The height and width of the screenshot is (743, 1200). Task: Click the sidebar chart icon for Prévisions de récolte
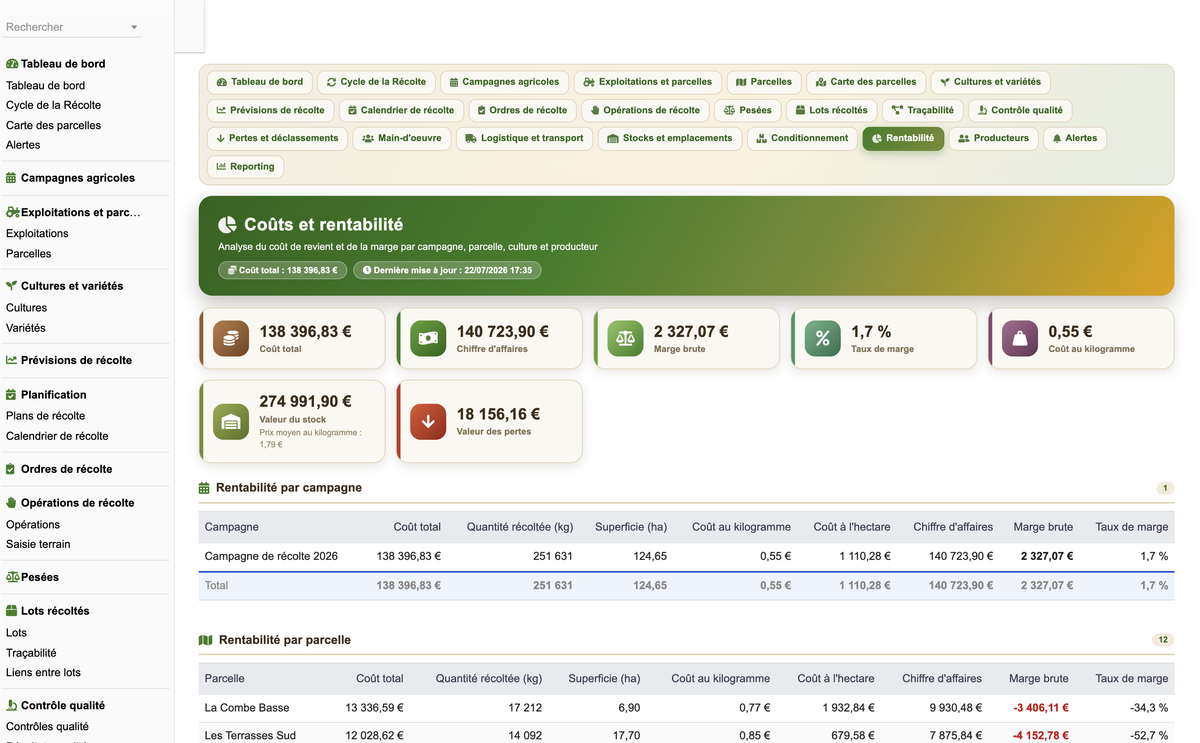click(12, 360)
